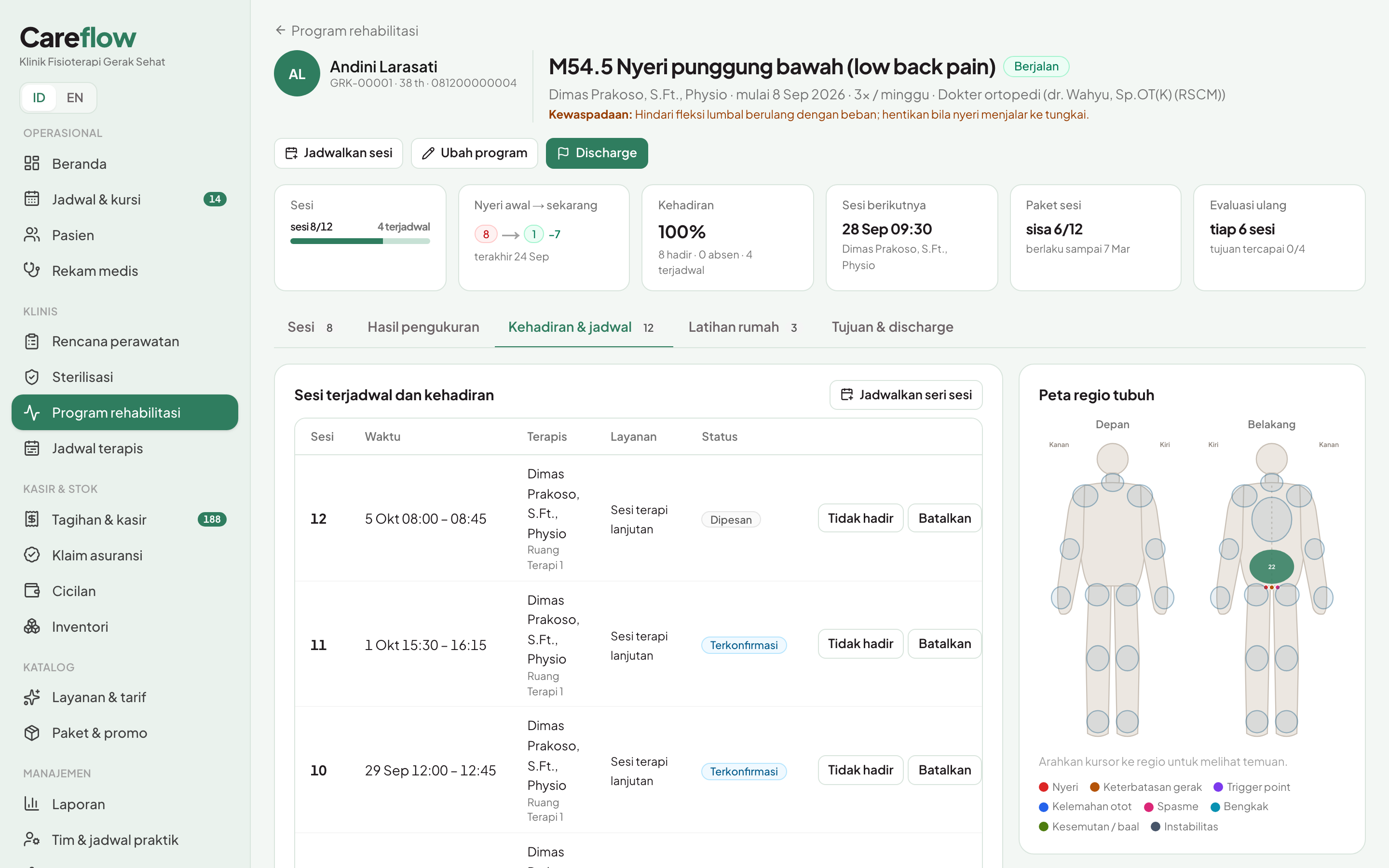Switch language to ID
This screenshot has width=1389, height=868.
(39, 97)
